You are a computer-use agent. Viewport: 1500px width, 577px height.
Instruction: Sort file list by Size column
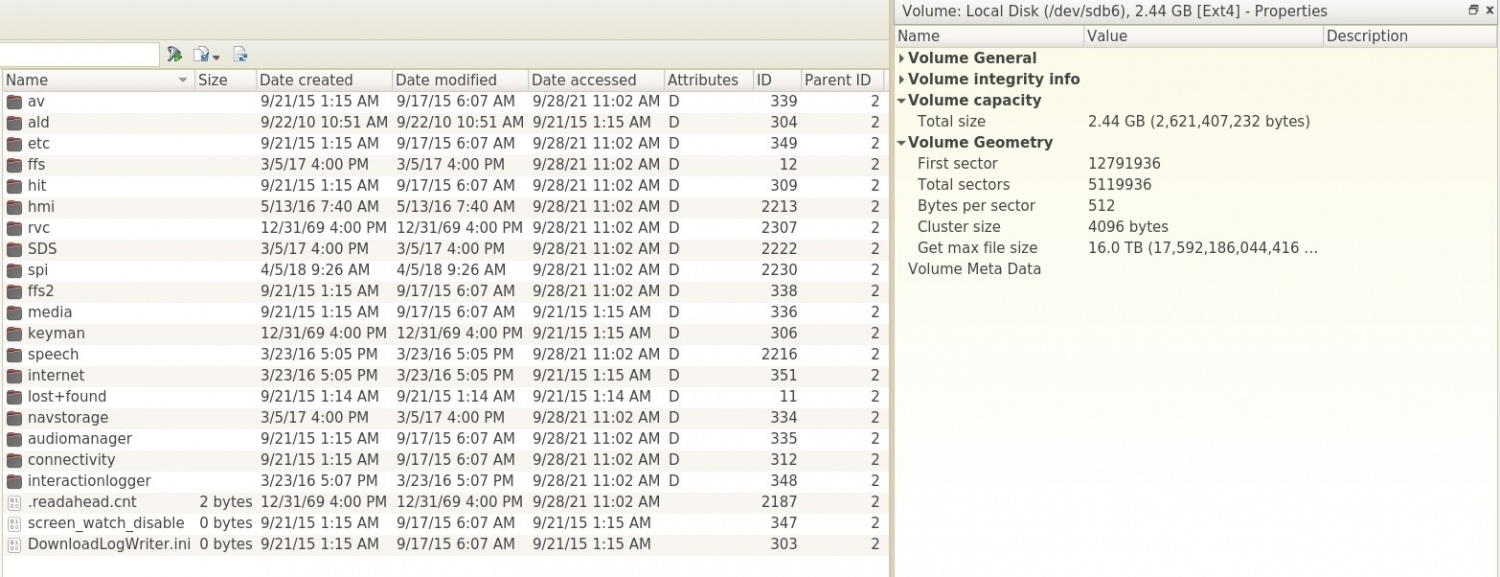point(224,80)
